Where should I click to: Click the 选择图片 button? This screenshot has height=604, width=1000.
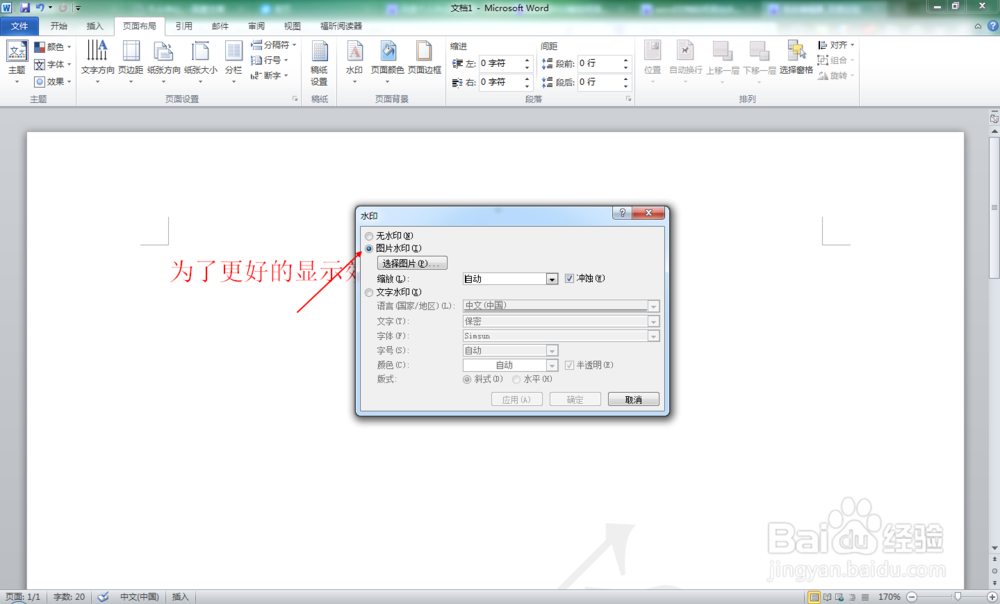[x=411, y=261]
